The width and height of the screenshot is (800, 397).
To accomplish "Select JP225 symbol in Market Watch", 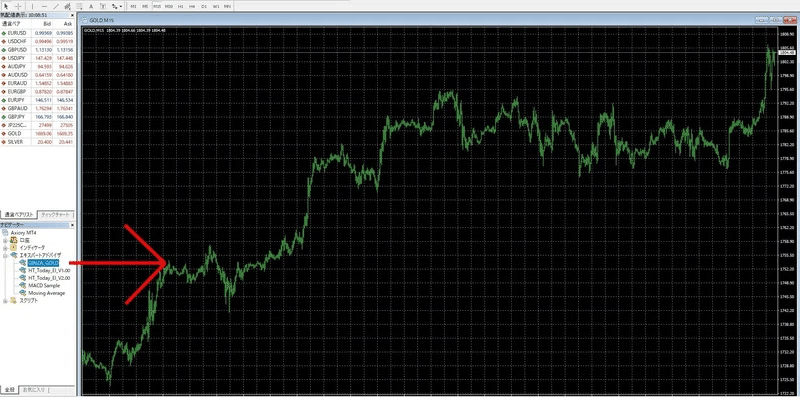I will point(37,125).
